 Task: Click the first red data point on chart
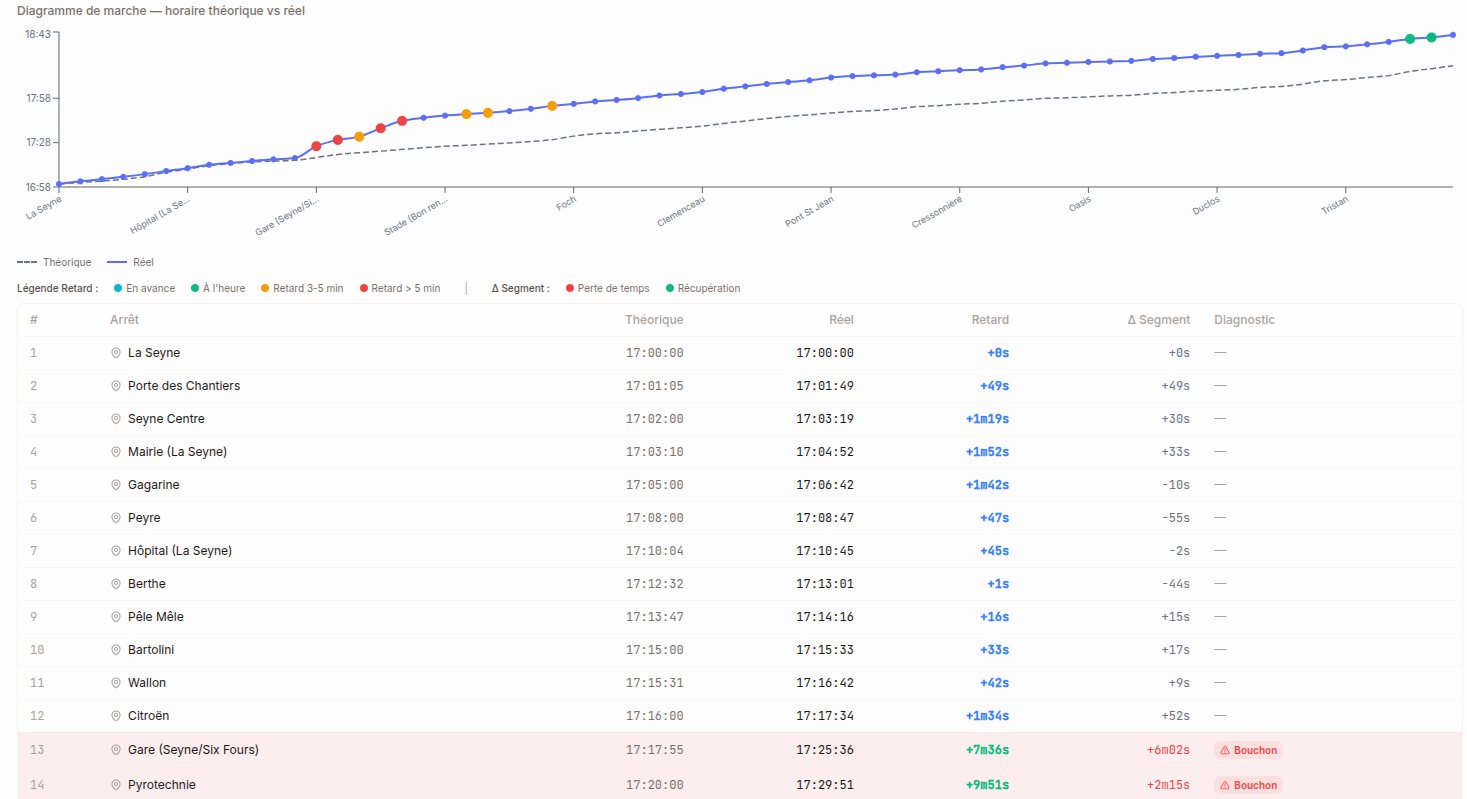tap(316, 146)
